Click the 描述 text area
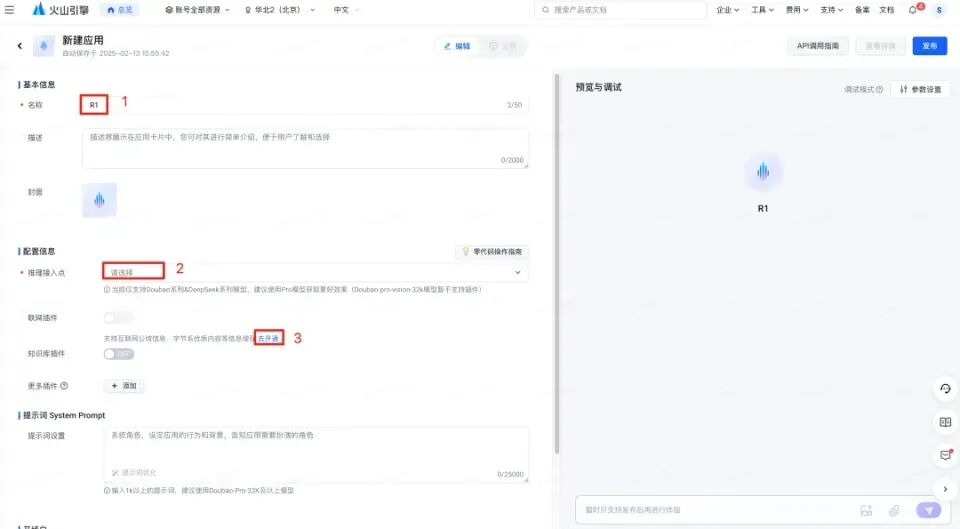Image resolution: width=960 pixels, height=529 pixels. [305, 148]
